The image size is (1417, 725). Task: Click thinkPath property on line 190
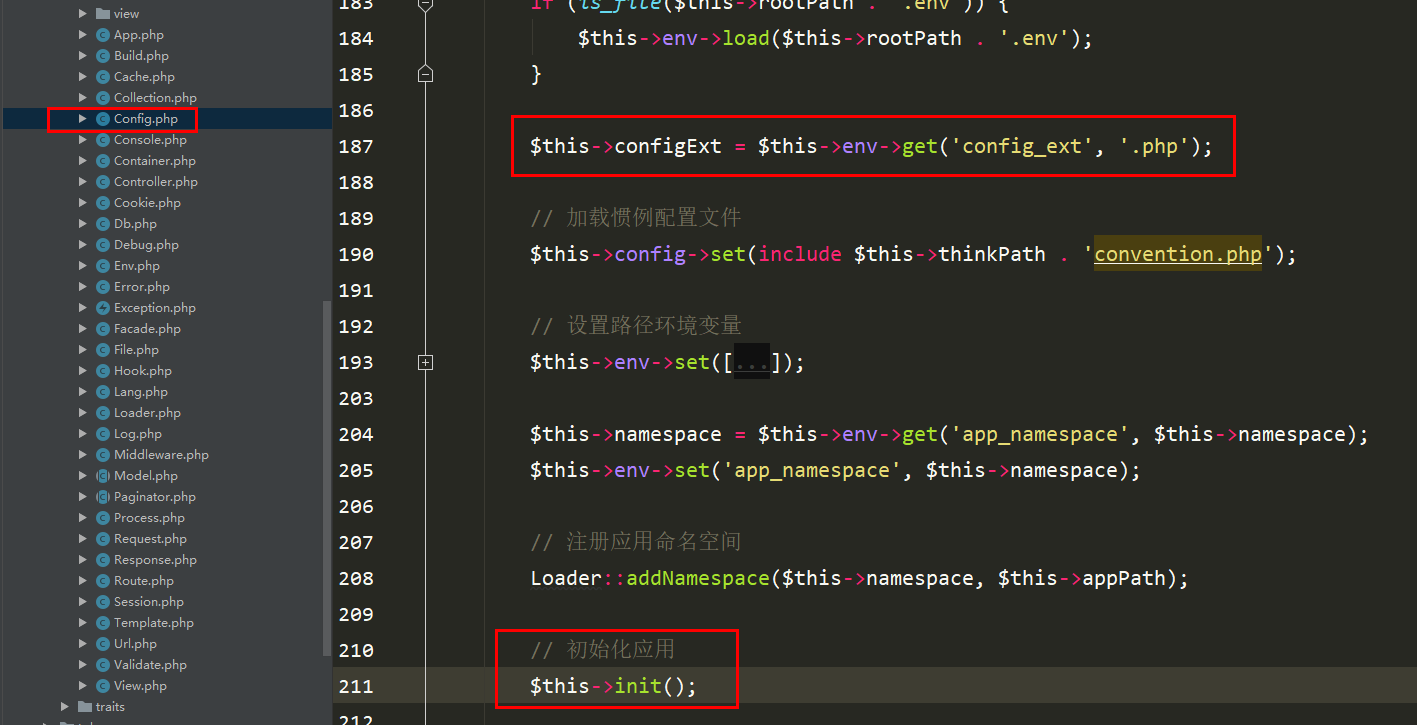(992, 254)
